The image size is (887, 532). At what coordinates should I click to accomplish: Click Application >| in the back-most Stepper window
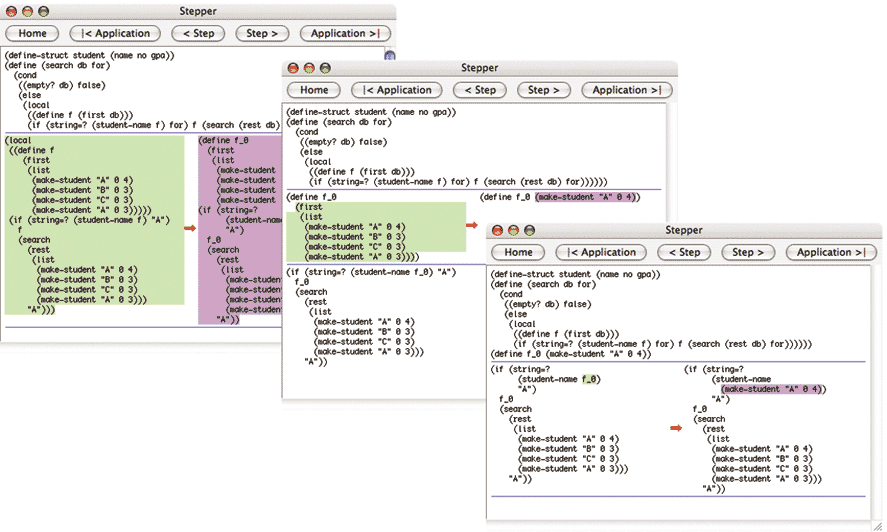point(345,33)
